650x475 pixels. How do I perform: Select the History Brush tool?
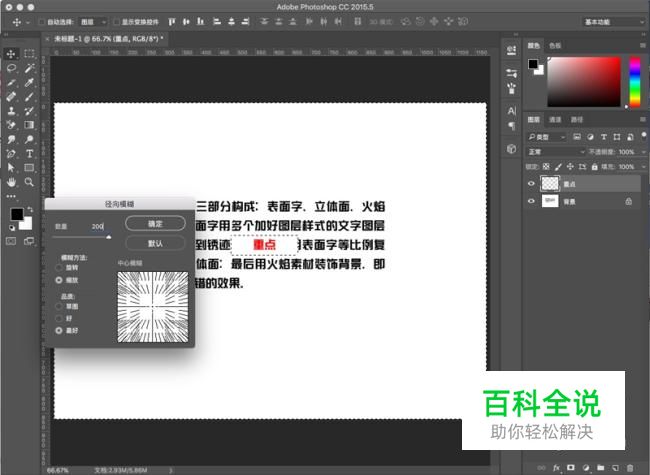click(x=29, y=111)
